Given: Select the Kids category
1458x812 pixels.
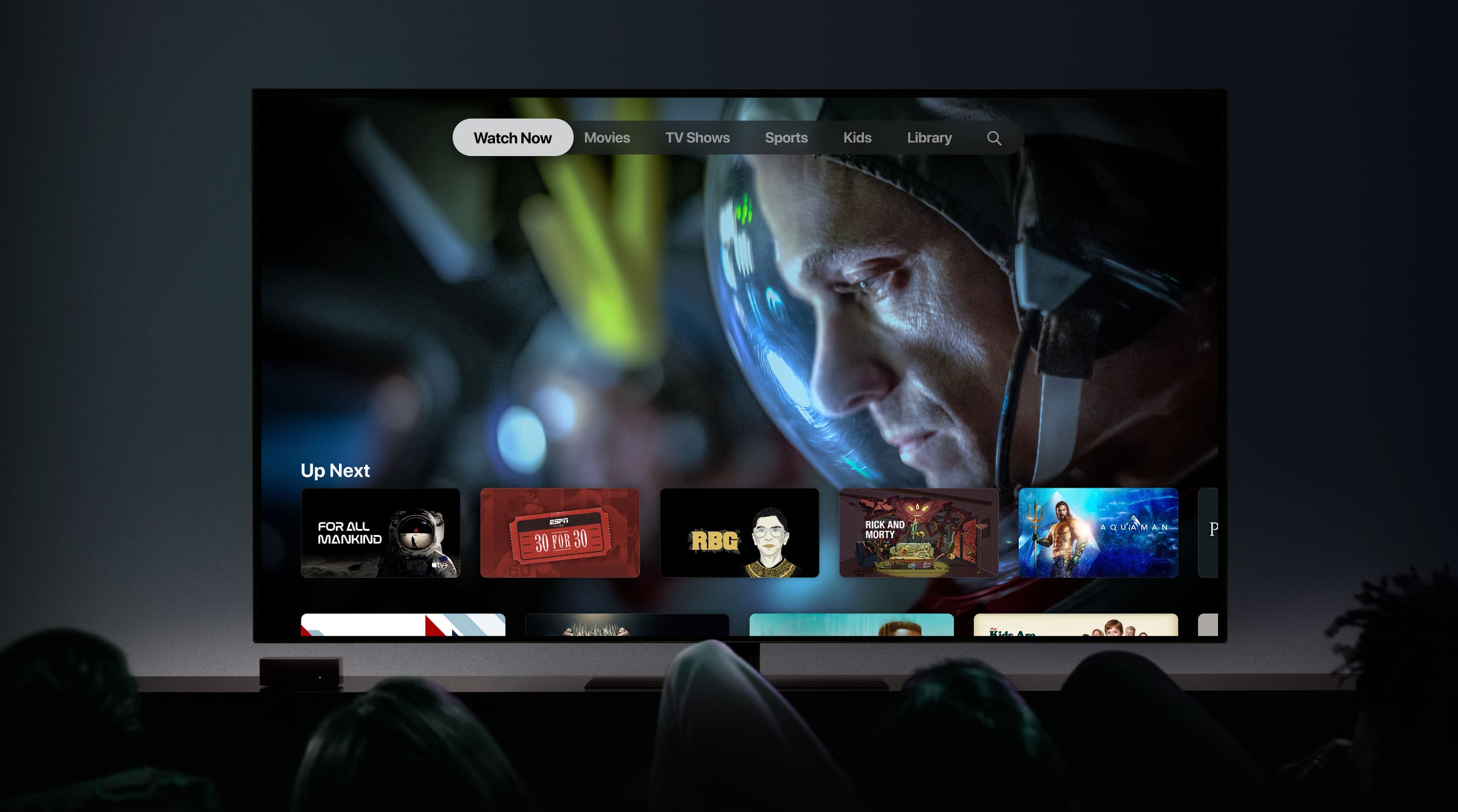Looking at the screenshot, I should (x=857, y=137).
